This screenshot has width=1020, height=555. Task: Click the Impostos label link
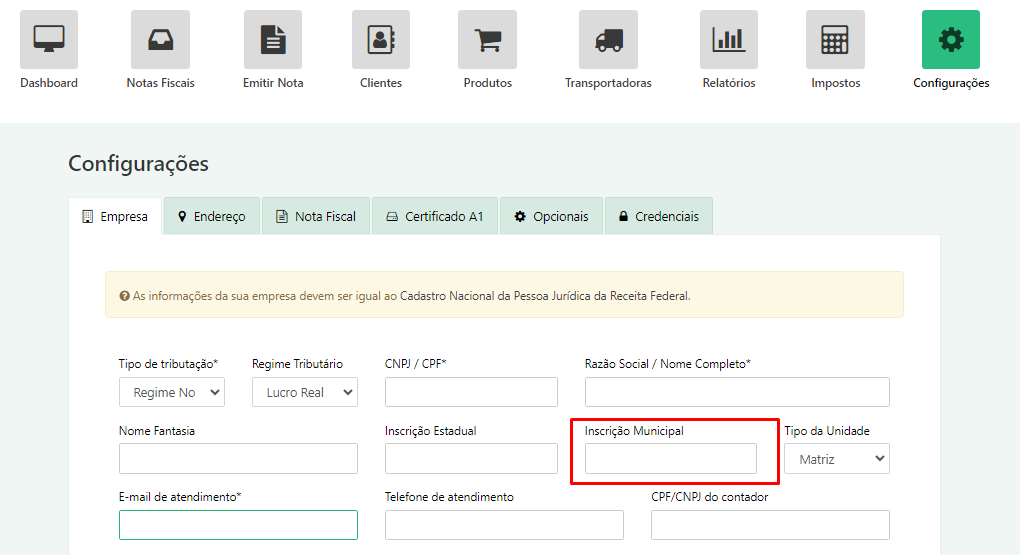[x=835, y=83]
